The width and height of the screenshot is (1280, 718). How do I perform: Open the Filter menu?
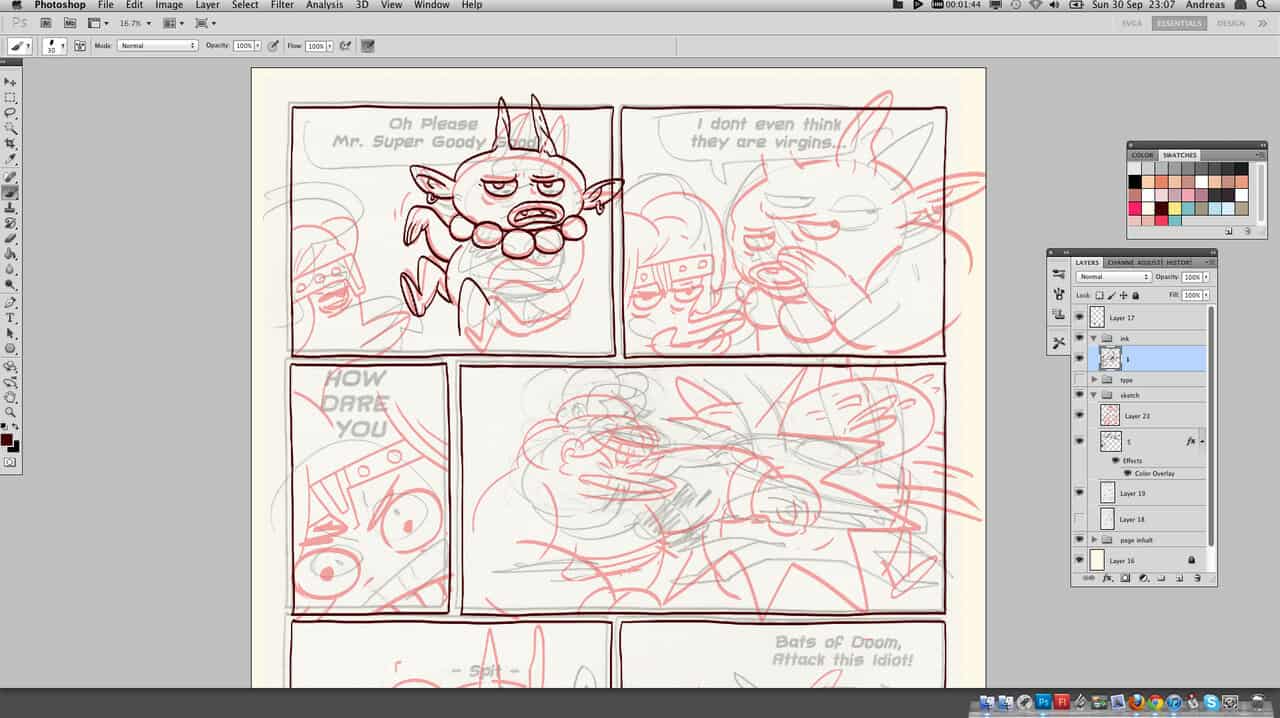[x=282, y=5]
